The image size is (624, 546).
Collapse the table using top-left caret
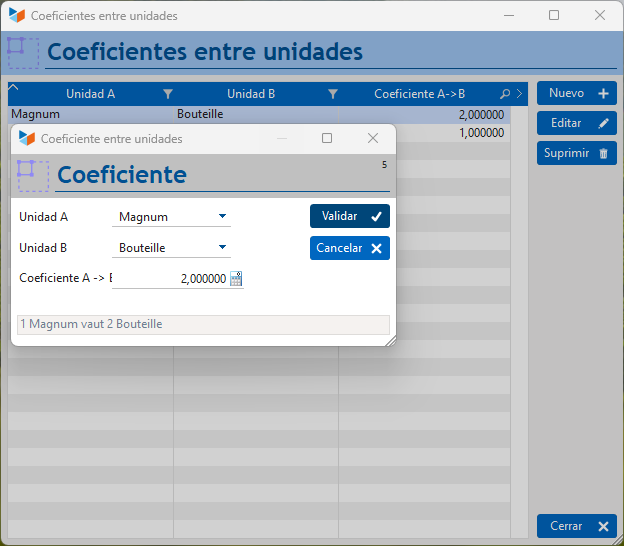(13, 88)
